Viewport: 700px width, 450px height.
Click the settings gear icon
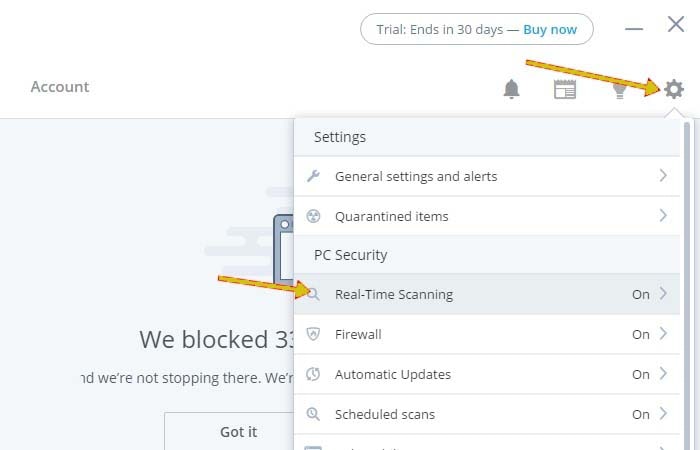click(x=674, y=89)
